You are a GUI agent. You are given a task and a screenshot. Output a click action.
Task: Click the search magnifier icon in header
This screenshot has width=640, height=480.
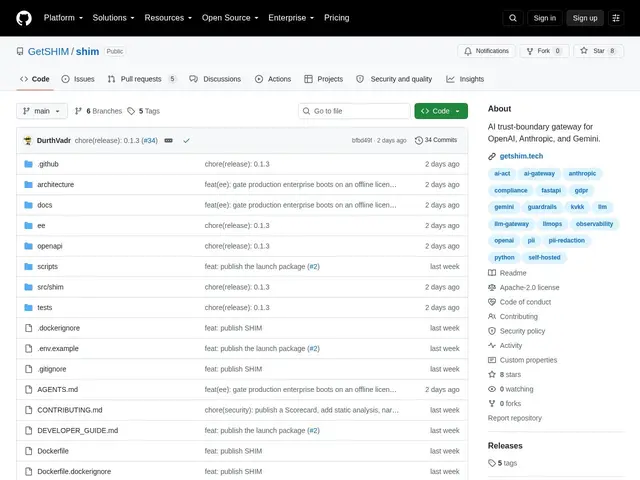[x=513, y=18]
